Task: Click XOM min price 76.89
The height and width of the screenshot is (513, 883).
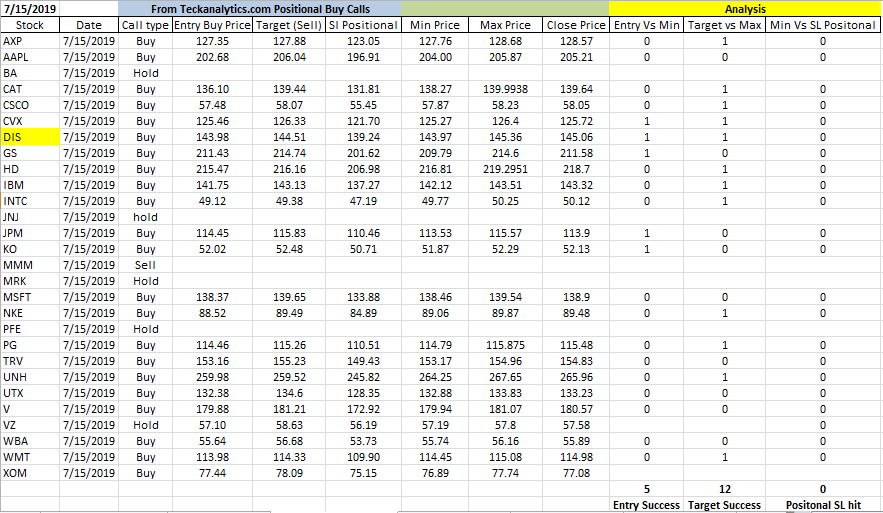Action: click(x=435, y=473)
